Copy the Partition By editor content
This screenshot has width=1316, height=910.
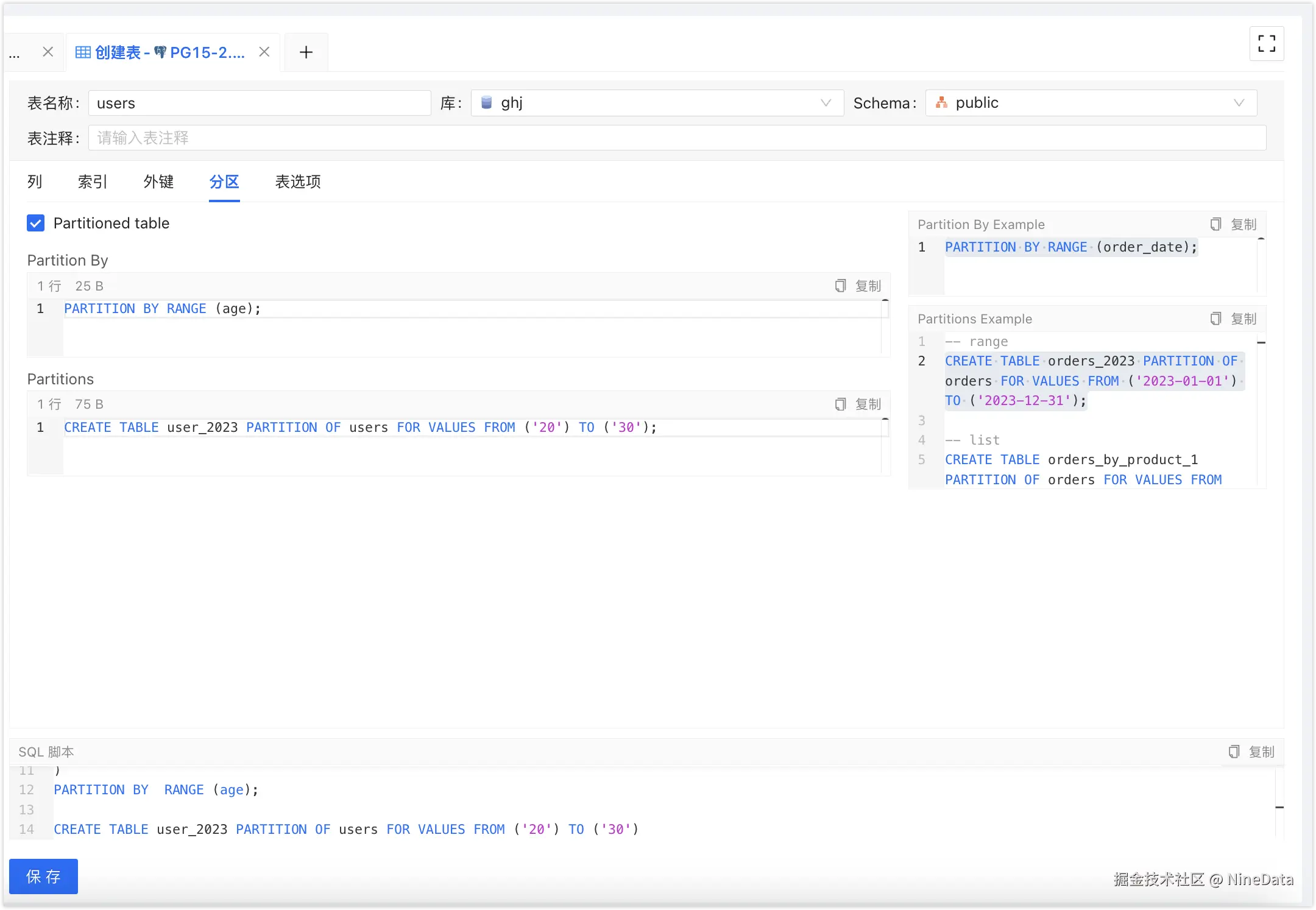[858, 286]
